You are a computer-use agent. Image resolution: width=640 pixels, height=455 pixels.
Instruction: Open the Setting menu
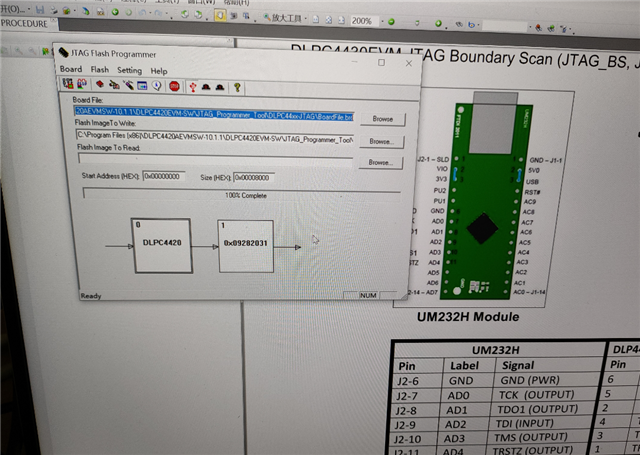coord(129,70)
